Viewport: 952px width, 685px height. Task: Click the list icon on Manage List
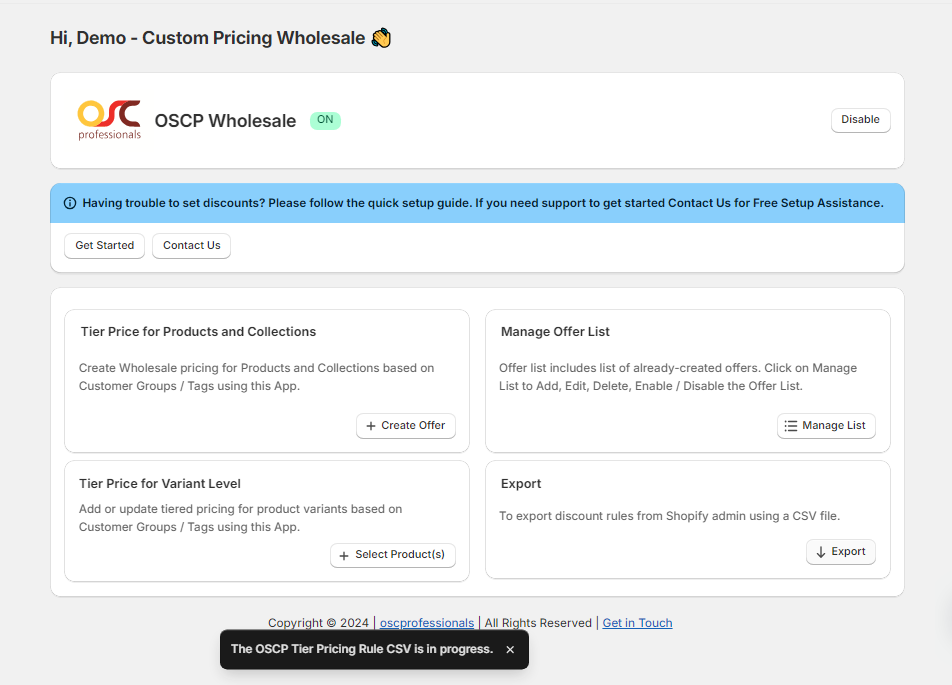tap(791, 426)
